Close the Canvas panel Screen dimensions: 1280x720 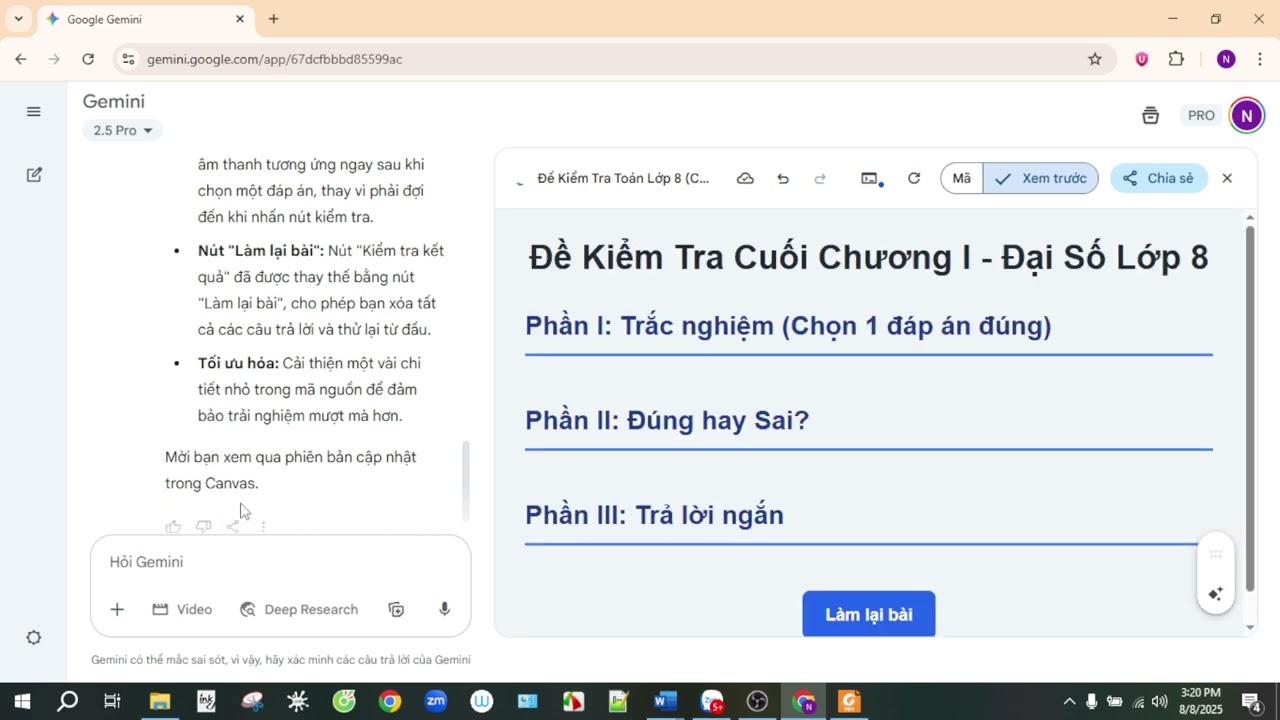coord(1227,178)
